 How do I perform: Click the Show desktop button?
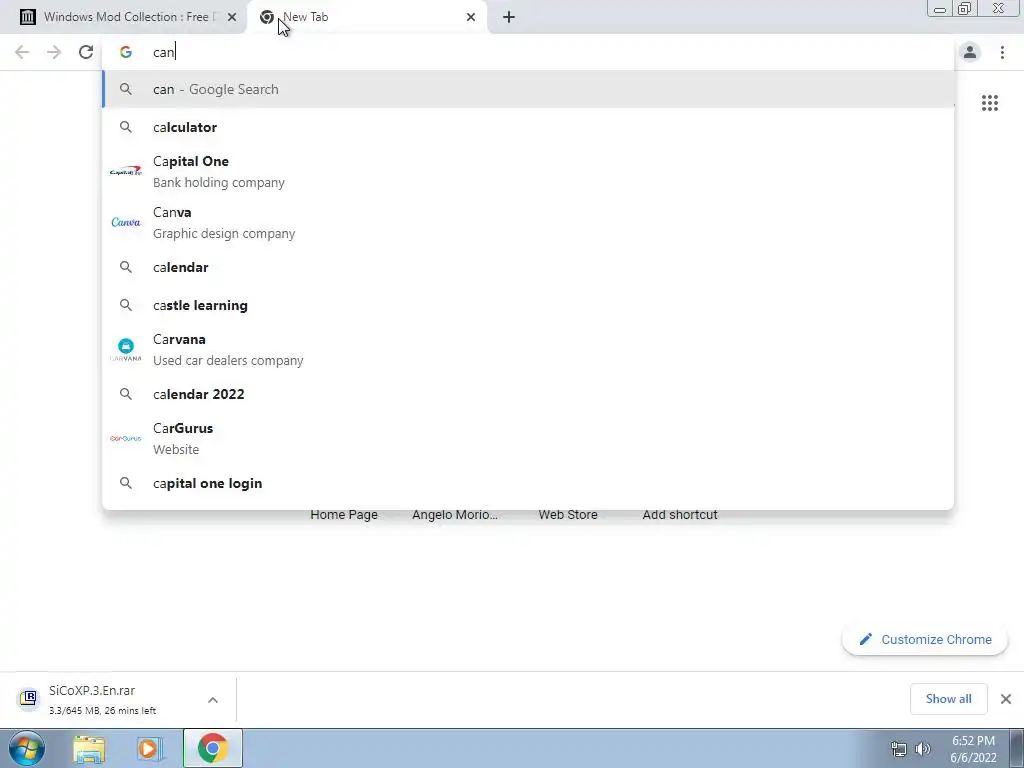click(x=1016, y=748)
